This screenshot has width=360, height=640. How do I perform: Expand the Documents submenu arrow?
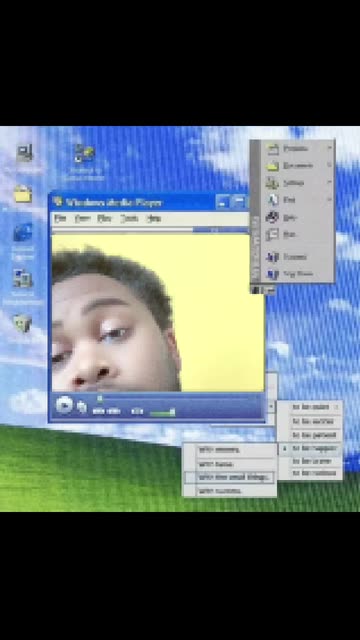click(x=329, y=165)
